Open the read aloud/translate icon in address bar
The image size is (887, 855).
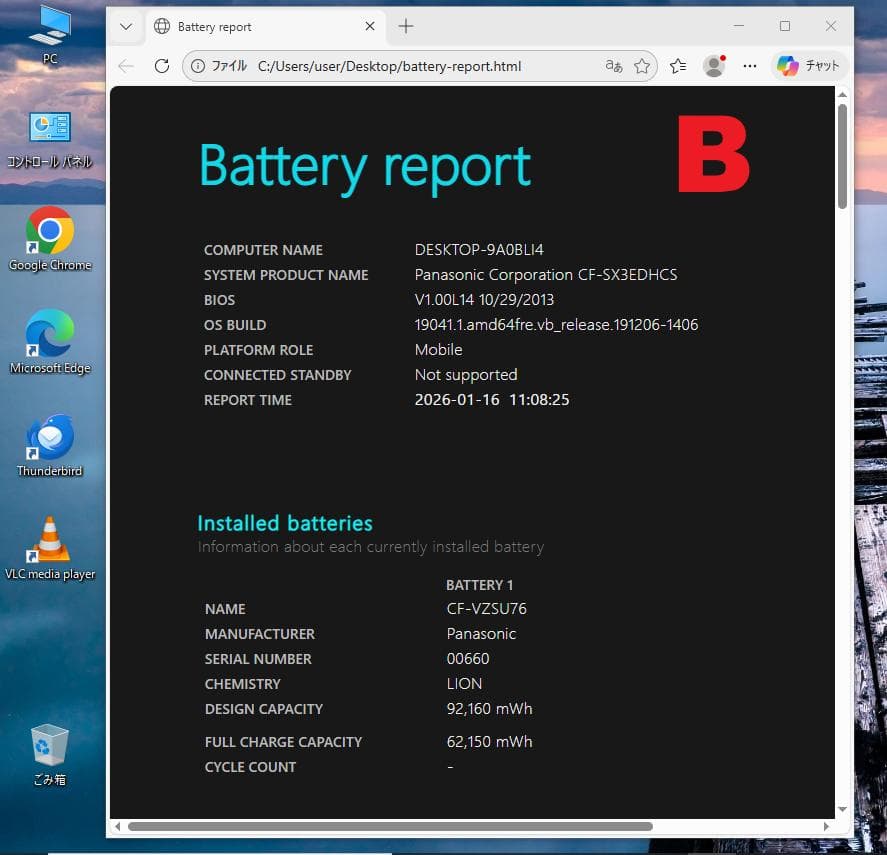coord(614,66)
